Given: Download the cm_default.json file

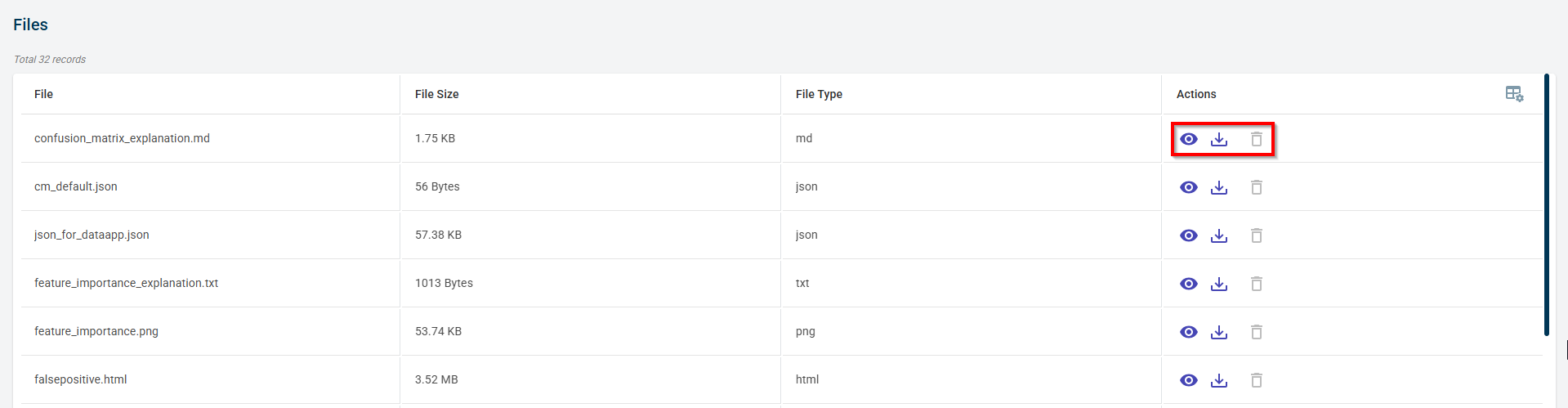Looking at the screenshot, I should click(1219, 187).
